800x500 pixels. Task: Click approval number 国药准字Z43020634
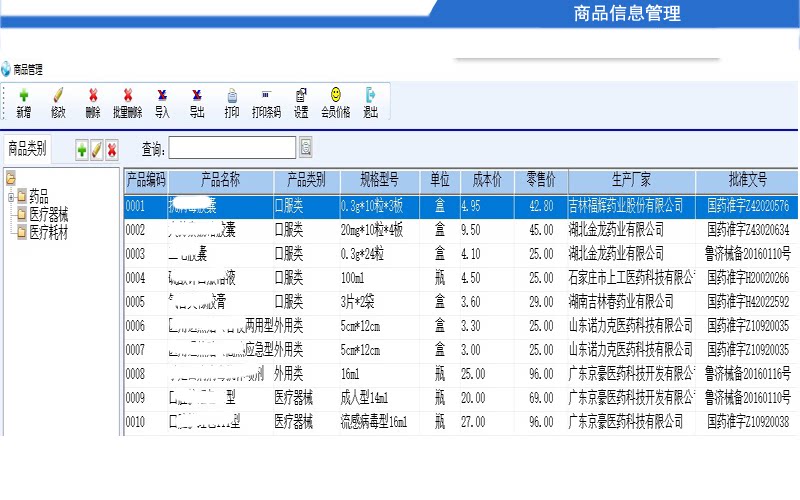748,230
